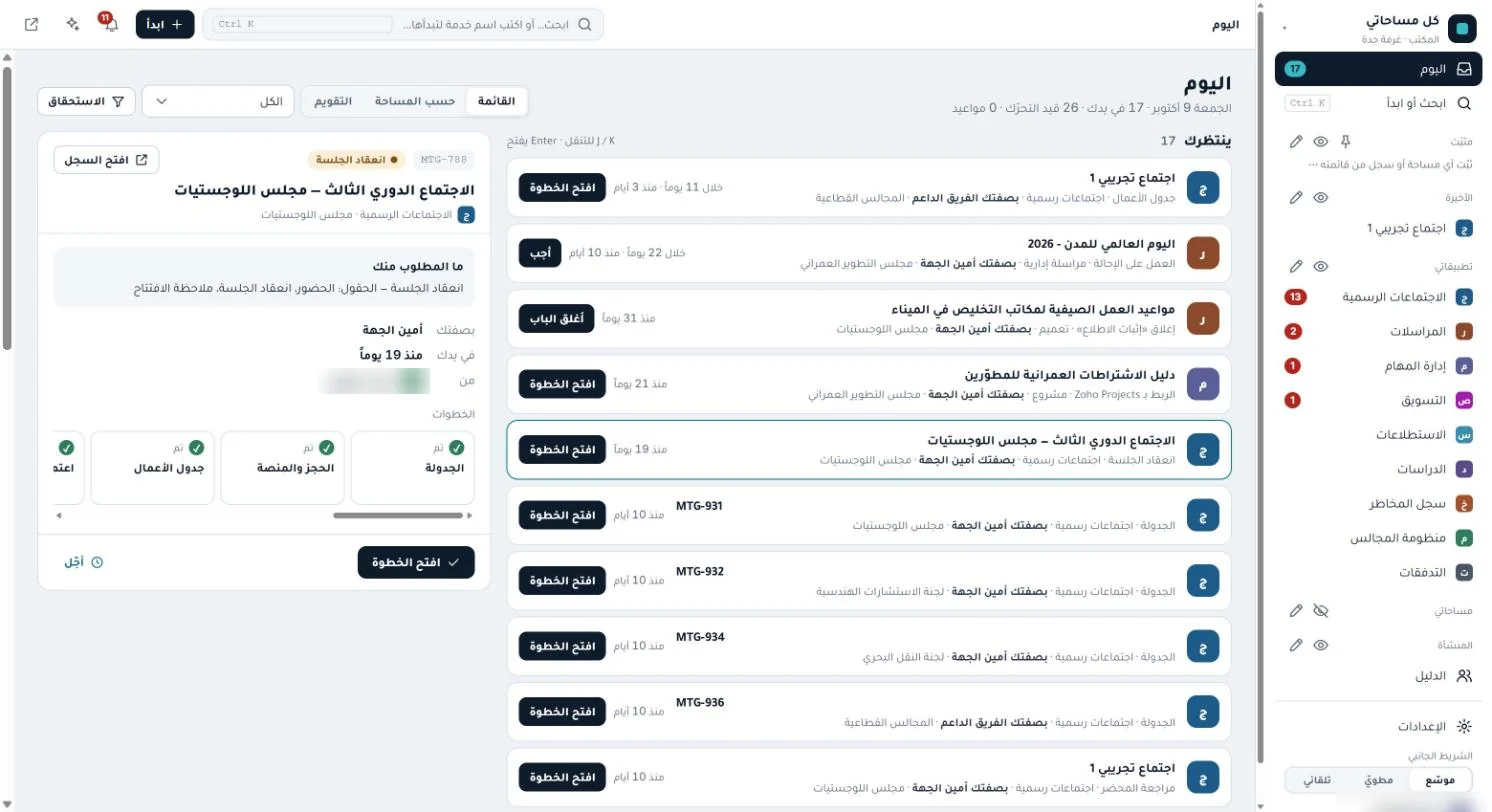
Task: Click افتح الخطوة button in detail panel
Action: 416,562
